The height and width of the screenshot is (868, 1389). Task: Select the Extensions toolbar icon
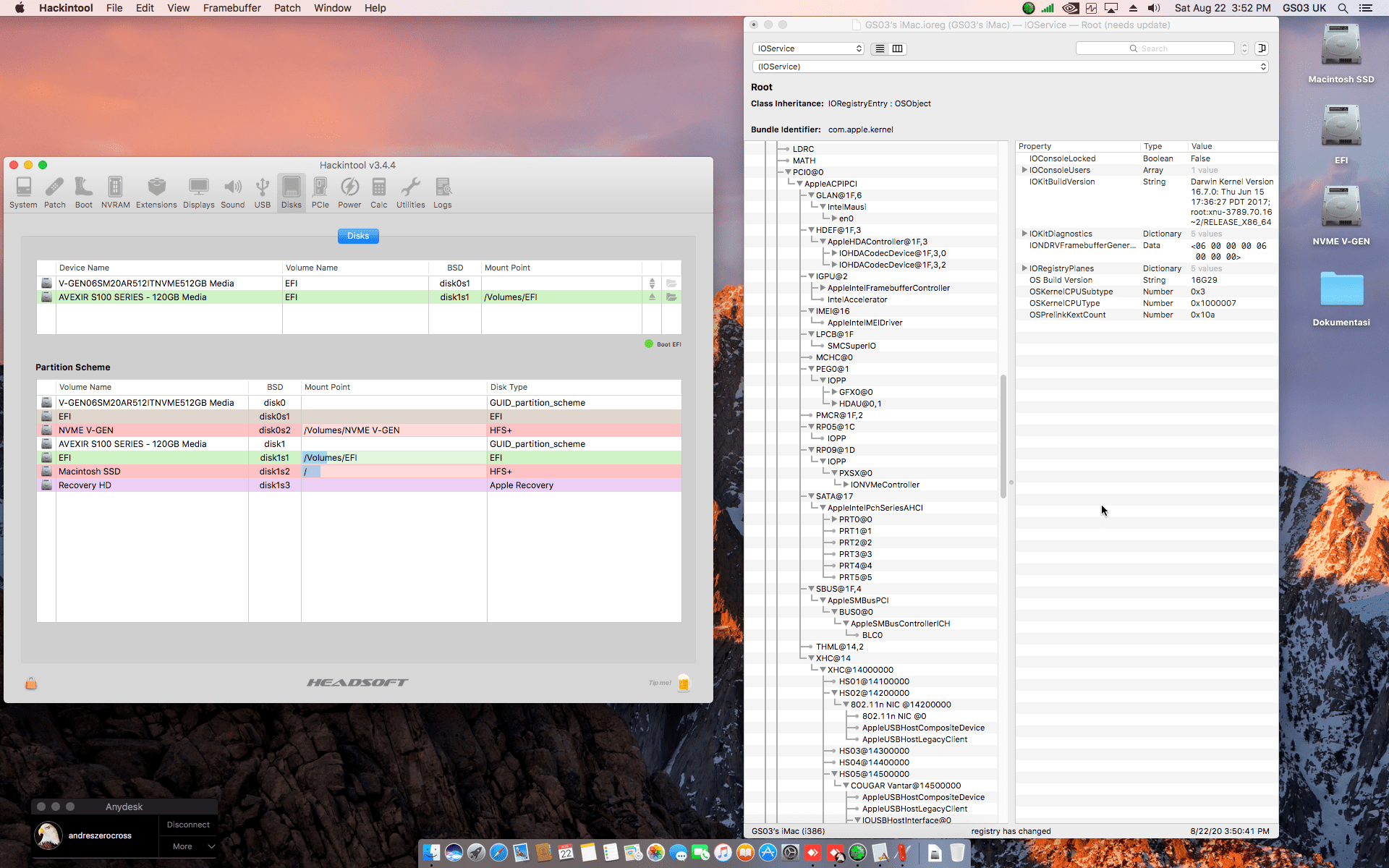(156, 192)
